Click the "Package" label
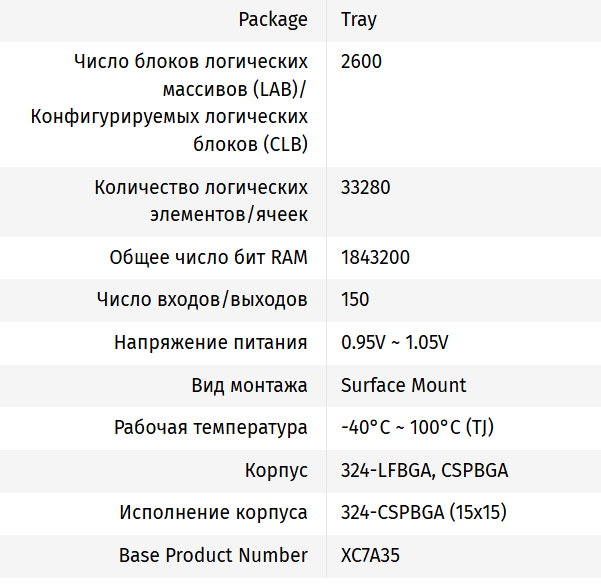 pyautogui.click(x=273, y=19)
